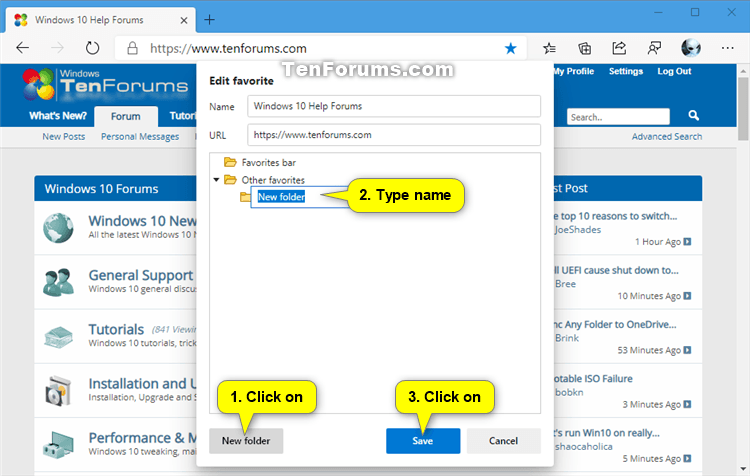Open Personal Messages link
The height and width of the screenshot is (476, 750).
coord(140,136)
